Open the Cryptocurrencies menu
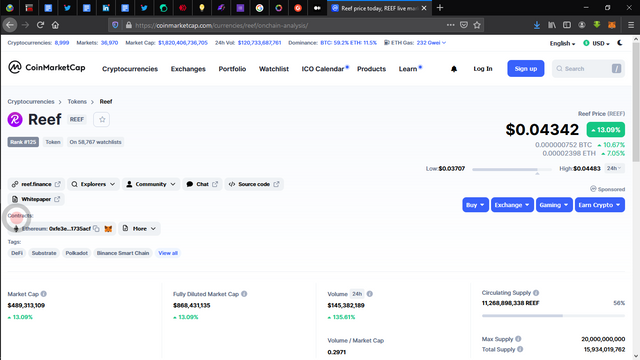 [130, 69]
